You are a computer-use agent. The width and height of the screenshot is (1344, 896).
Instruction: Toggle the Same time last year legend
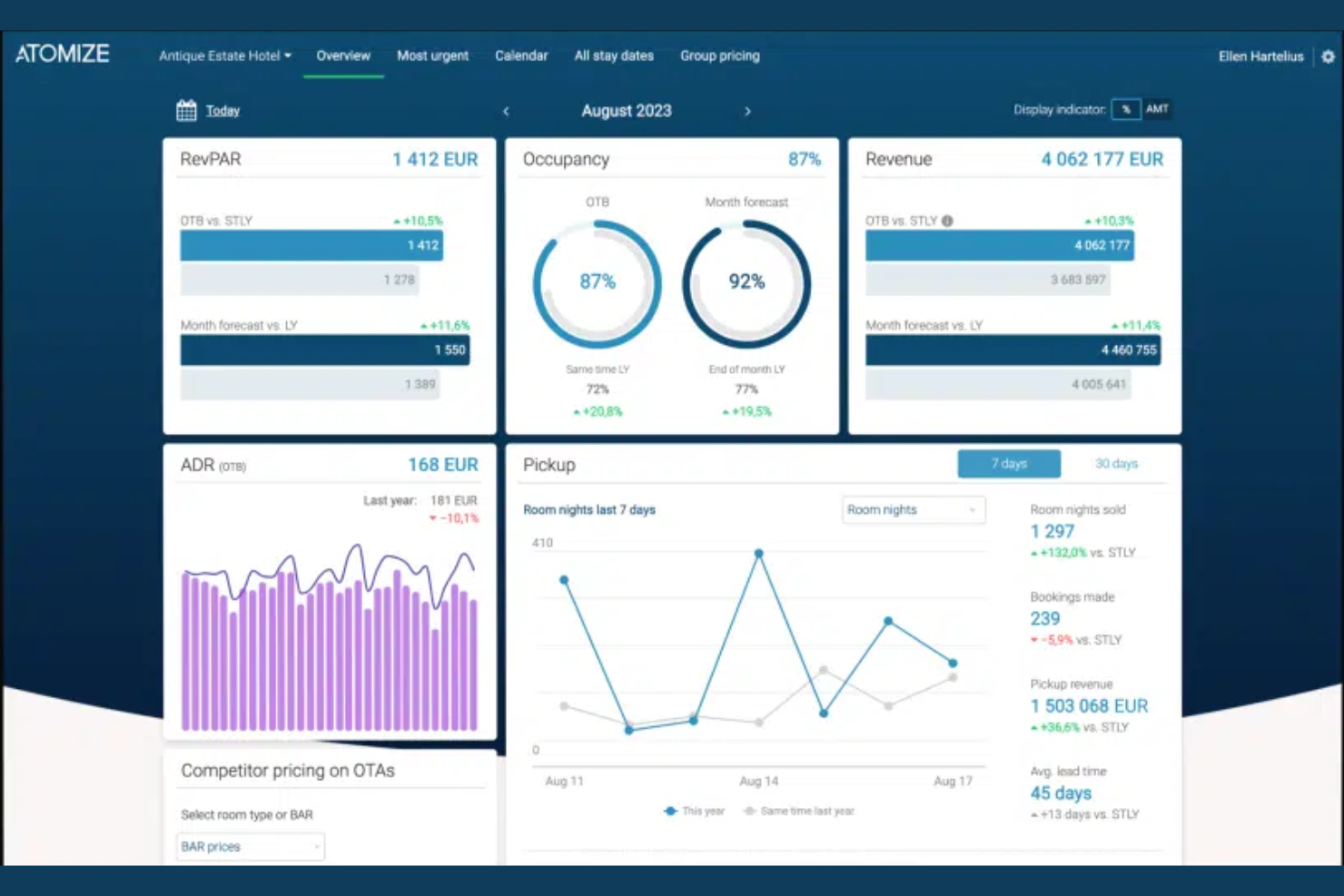[x=799, y=811]
